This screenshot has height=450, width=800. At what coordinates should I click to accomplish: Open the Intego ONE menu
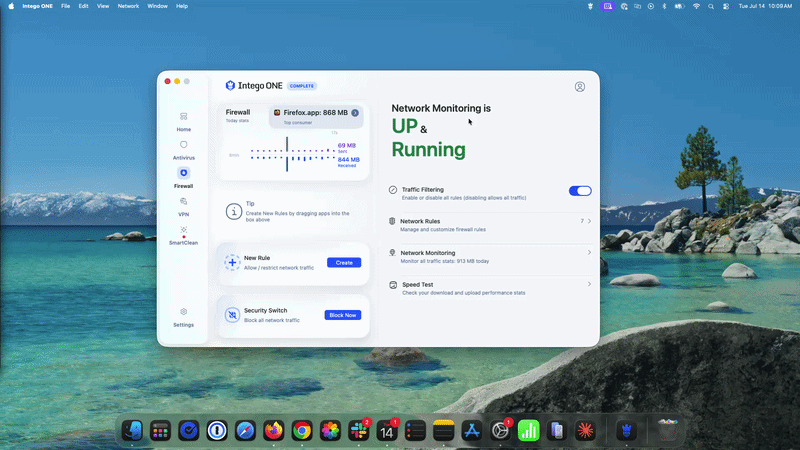[37, 6]
